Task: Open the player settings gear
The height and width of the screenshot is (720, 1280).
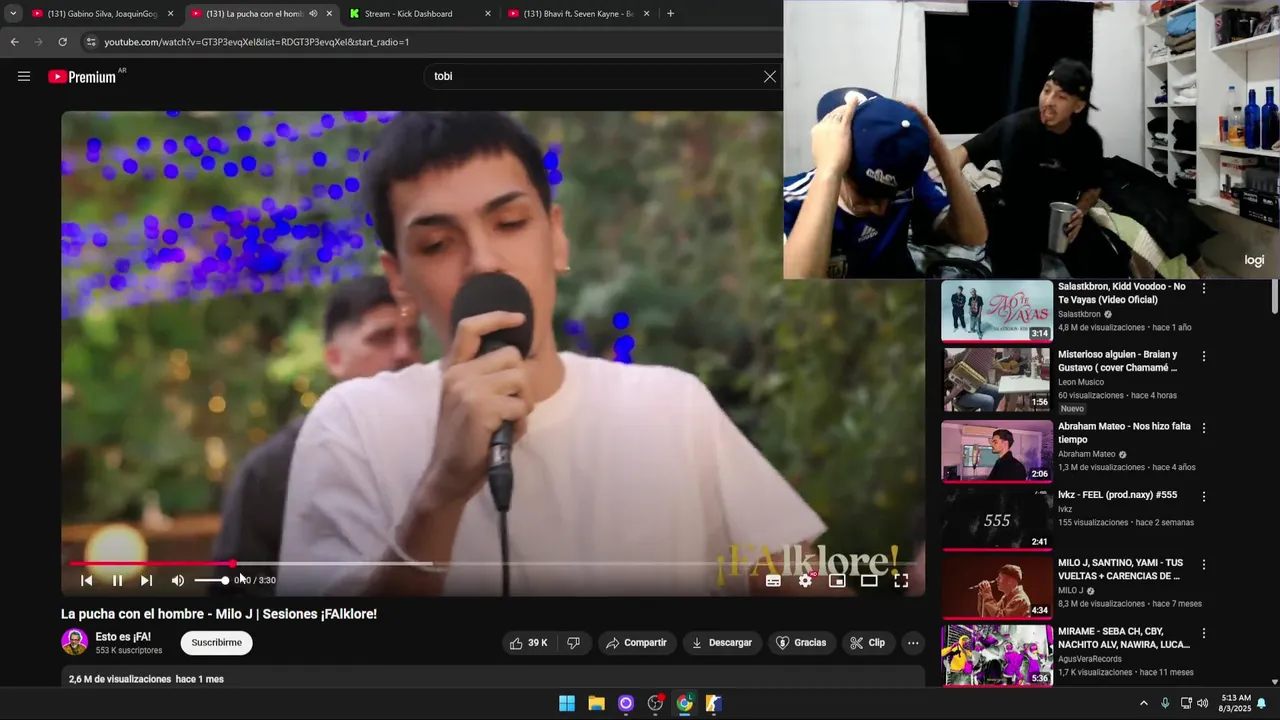Action: click(805, 580)
